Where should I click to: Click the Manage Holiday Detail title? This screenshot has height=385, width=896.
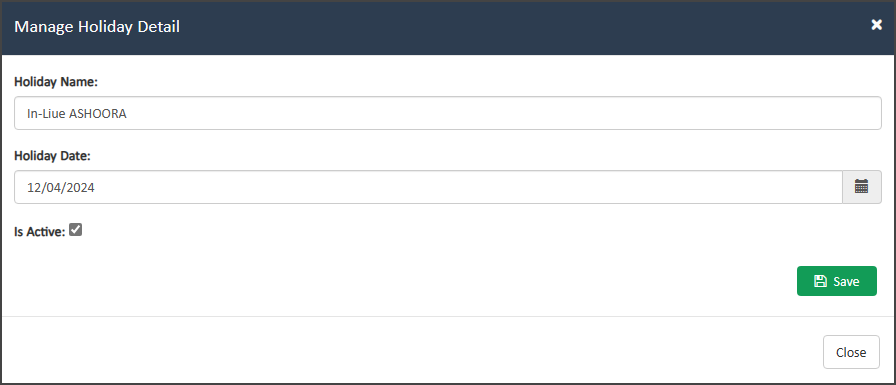click(x=97, y=26)
